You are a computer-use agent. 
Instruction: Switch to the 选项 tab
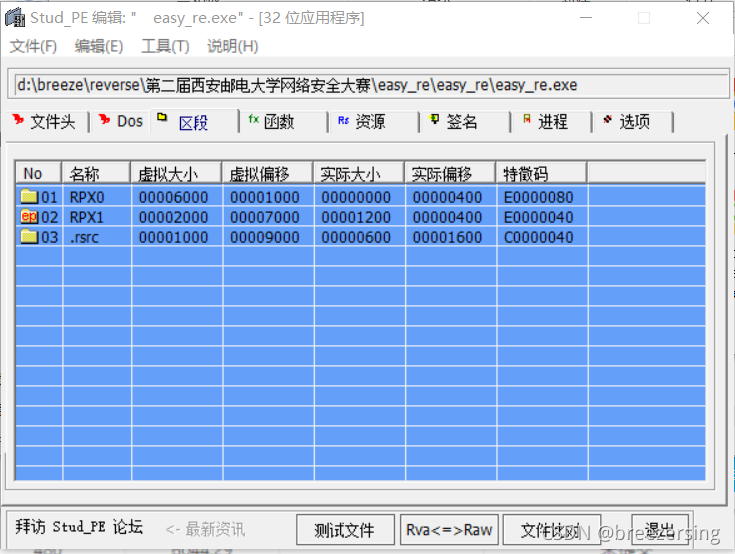633,122
